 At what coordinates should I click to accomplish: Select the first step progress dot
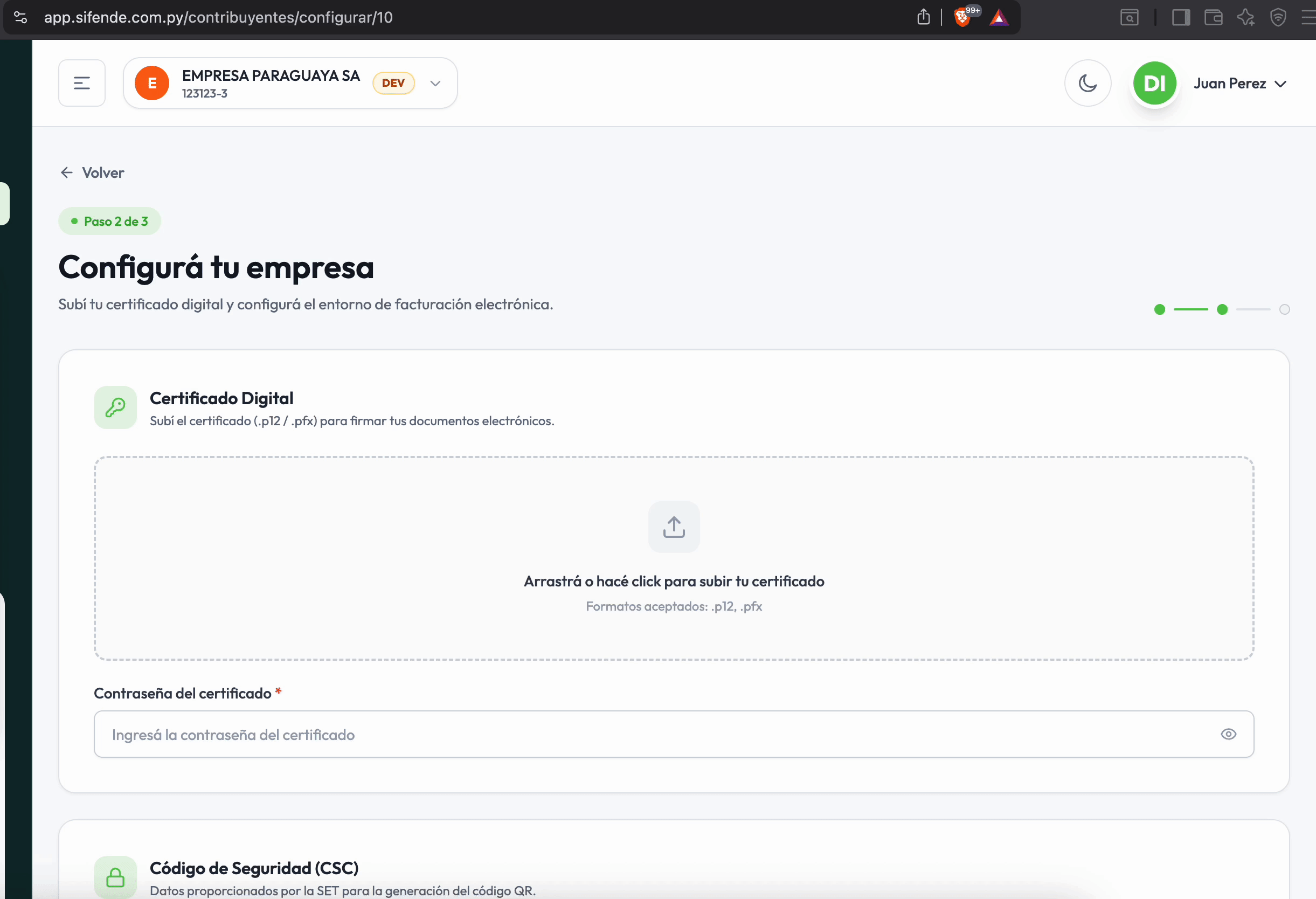tap(1160, 309)
